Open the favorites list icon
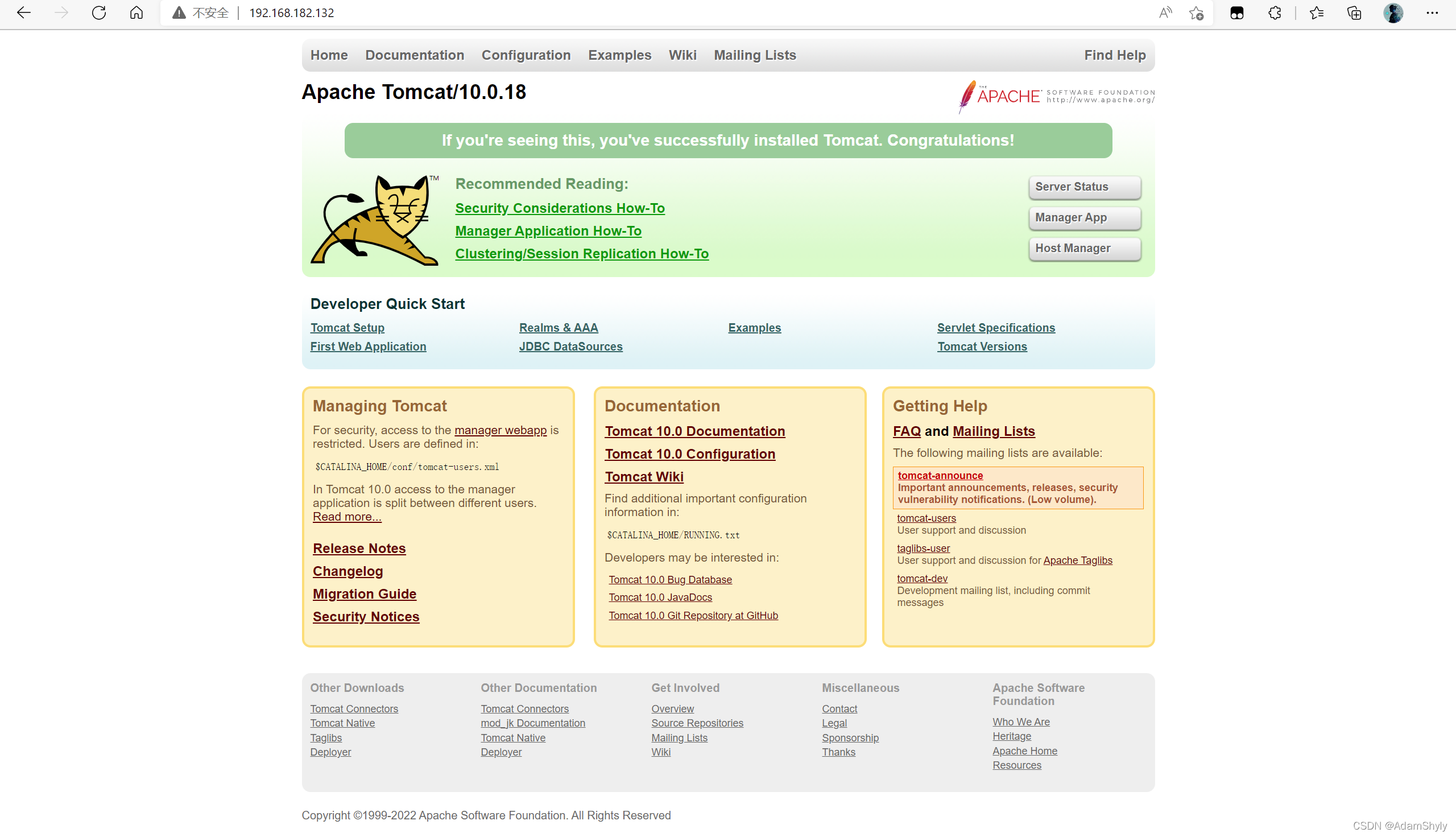1456x837 pixels. tap(1317, 13)
